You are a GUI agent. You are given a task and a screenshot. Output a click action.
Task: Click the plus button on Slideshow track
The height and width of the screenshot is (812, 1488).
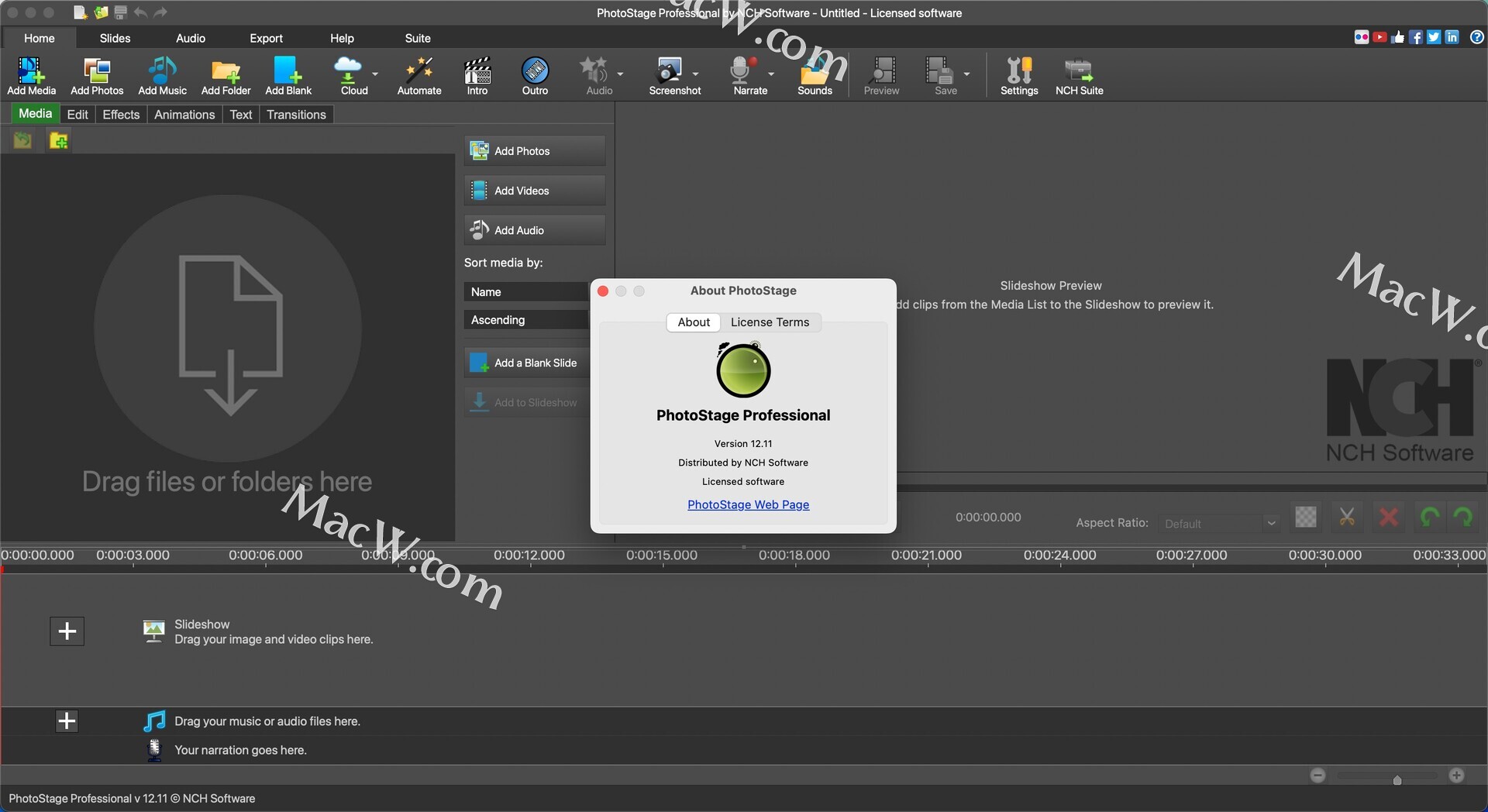point(67,631)
